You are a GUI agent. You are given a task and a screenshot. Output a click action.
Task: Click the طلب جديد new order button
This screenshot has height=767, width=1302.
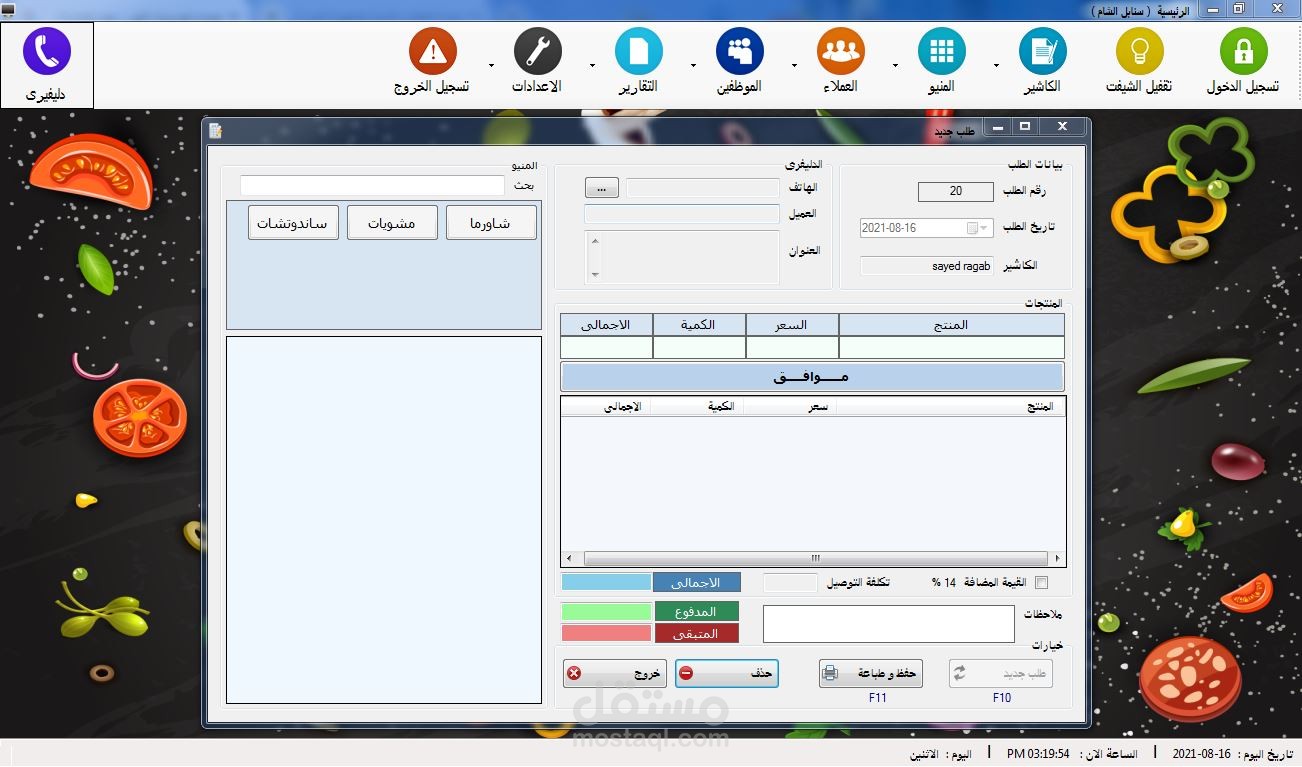(x=1001, y=674)
